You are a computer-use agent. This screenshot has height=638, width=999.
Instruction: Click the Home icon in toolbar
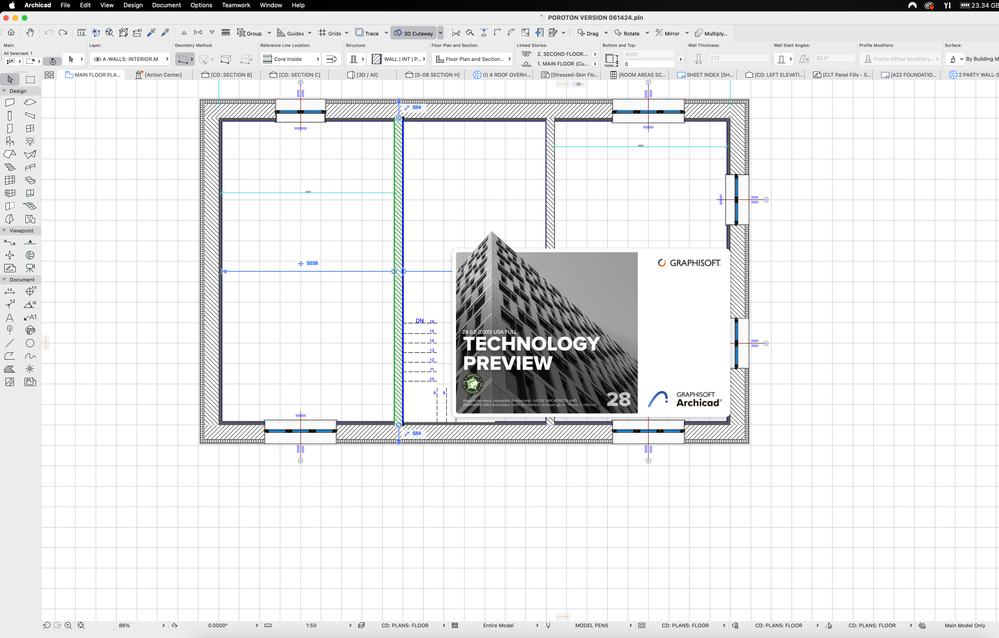pyautogui.click(x=11, y=33)
